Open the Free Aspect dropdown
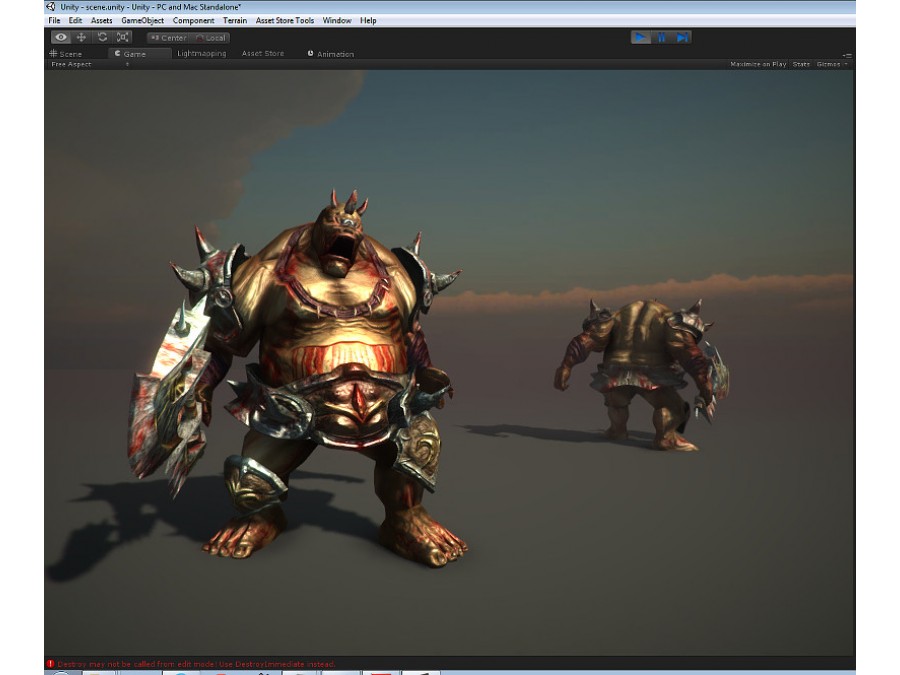 click(90, 64)
